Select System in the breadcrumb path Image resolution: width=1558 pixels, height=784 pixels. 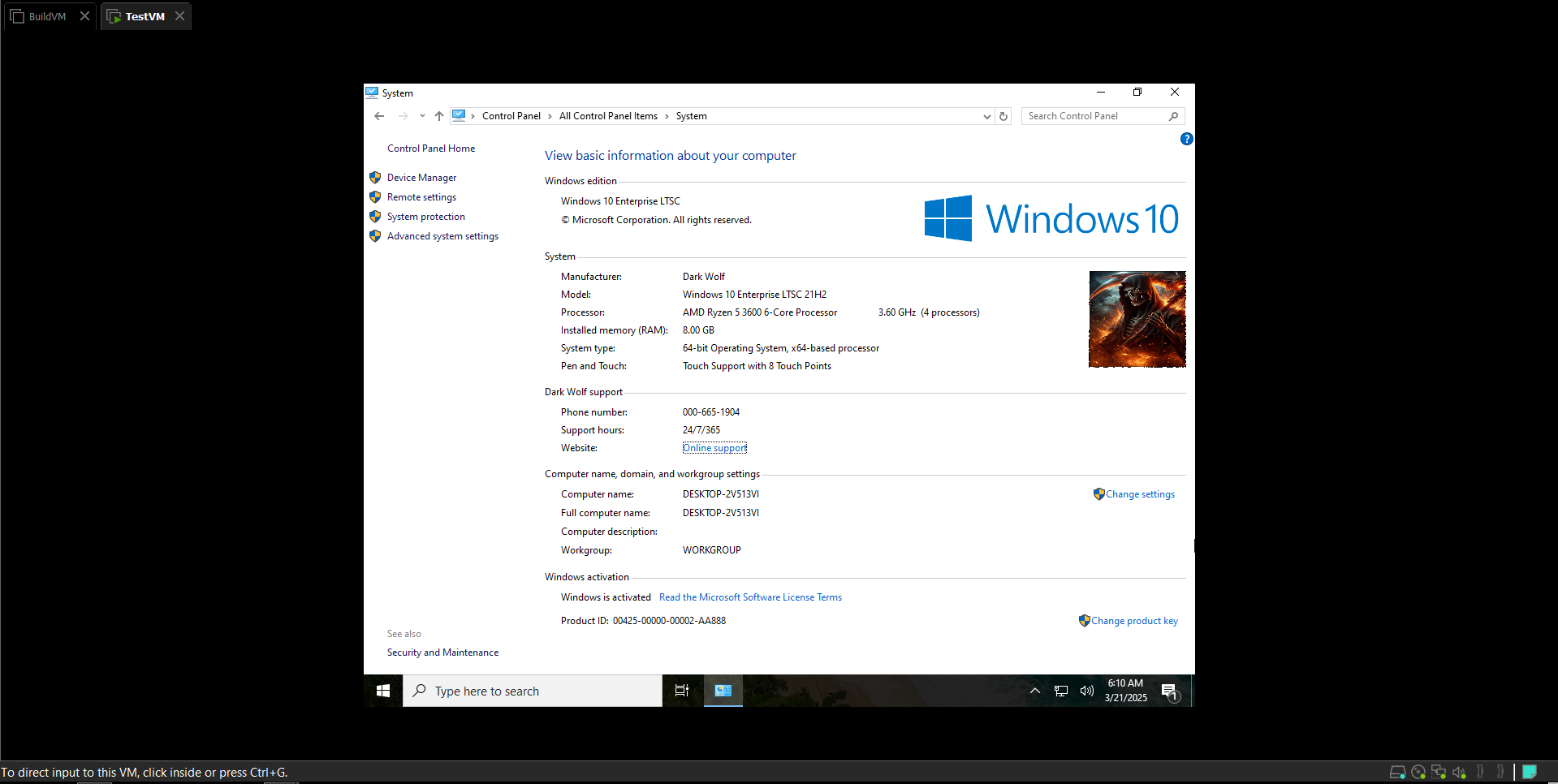pos(692,116)
